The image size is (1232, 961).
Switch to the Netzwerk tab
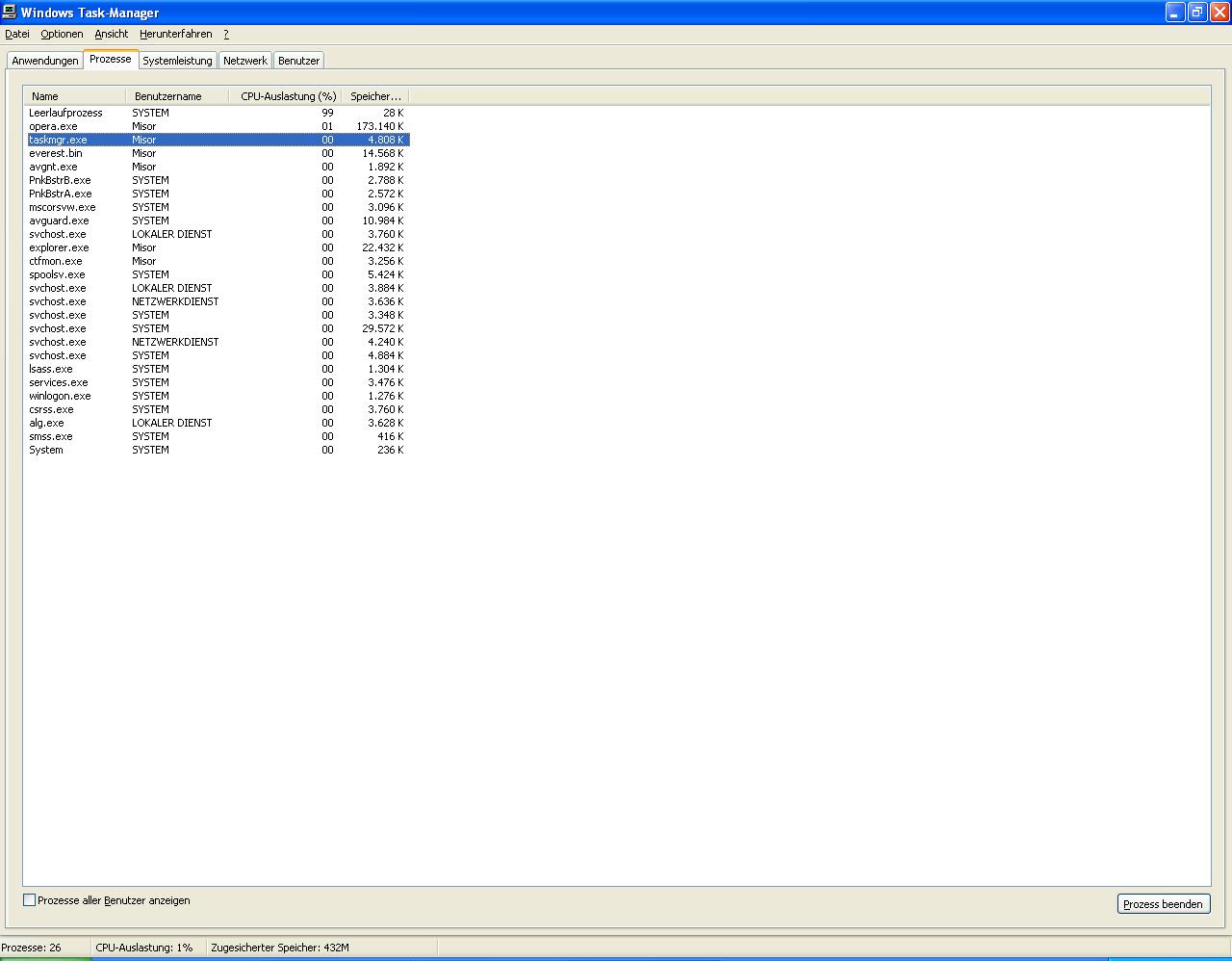pyautogui.click(x=245, y=61)
